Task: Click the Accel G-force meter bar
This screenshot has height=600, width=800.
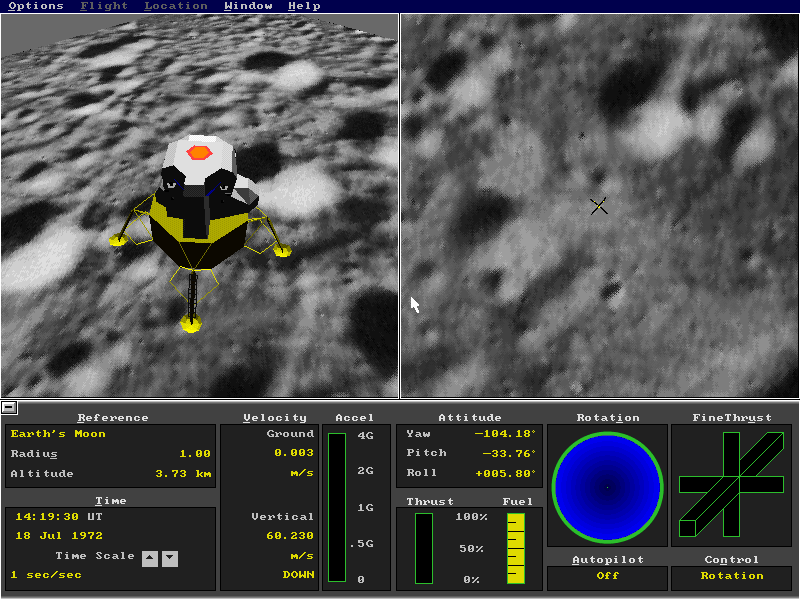Action: (x=337, y=507)
